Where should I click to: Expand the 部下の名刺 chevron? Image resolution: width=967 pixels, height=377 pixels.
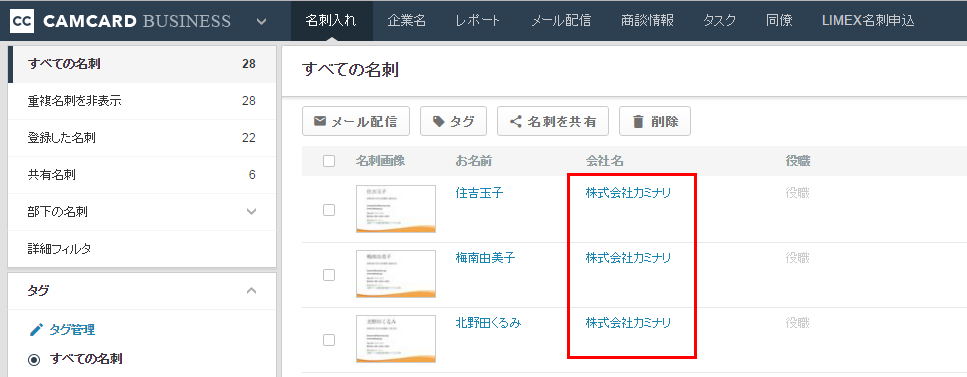pos(251,212)
